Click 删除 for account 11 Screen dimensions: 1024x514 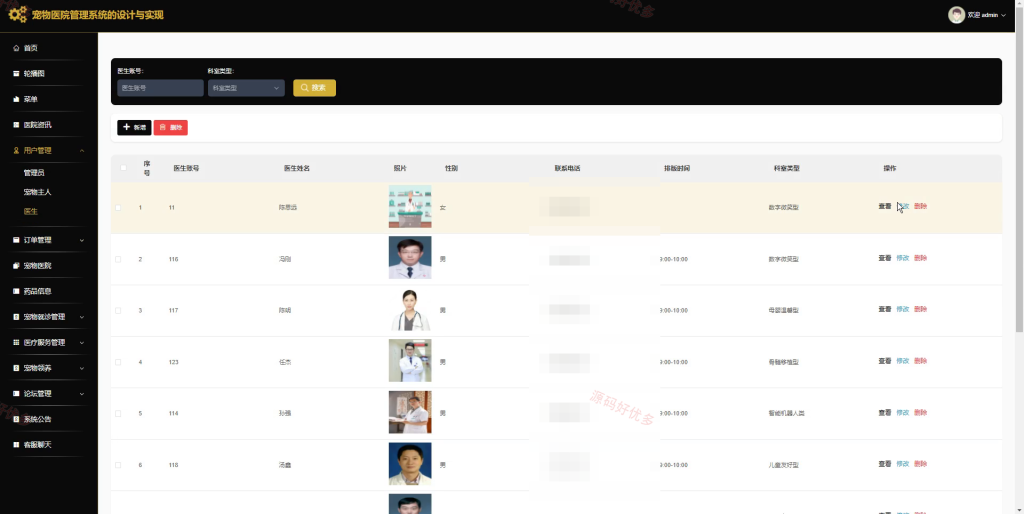pos(920,206)
